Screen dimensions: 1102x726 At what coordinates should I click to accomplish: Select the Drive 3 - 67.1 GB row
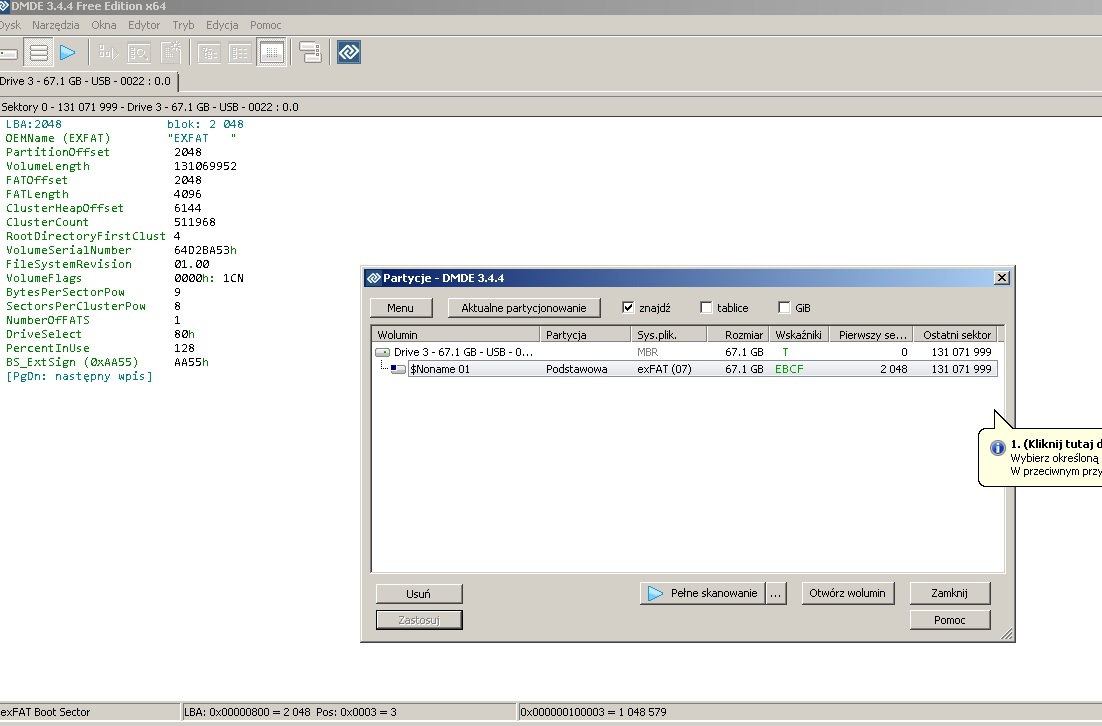[x=685, y=352]
